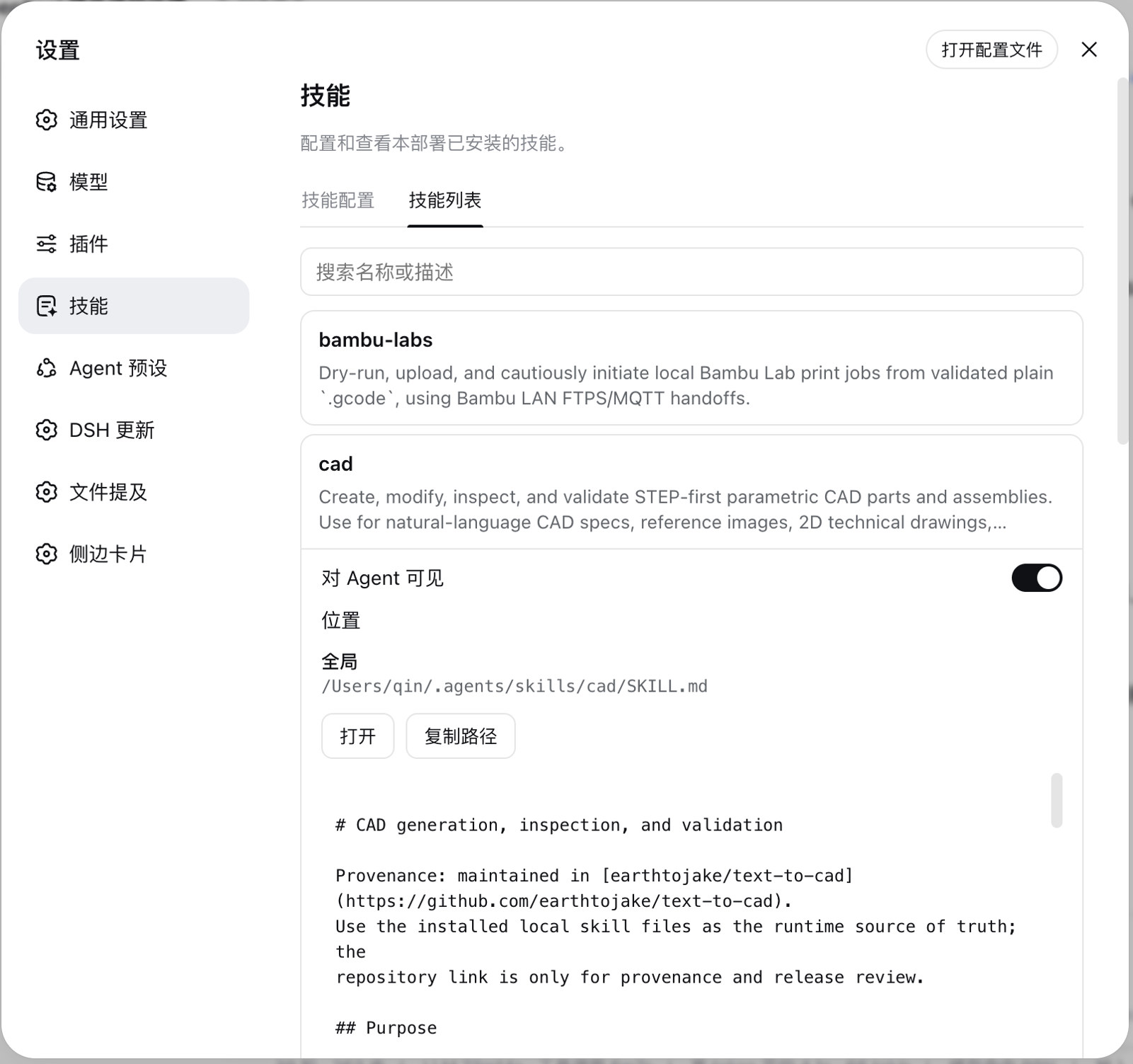
Task: Click the cad skill description text
Action: pos(685,510)
